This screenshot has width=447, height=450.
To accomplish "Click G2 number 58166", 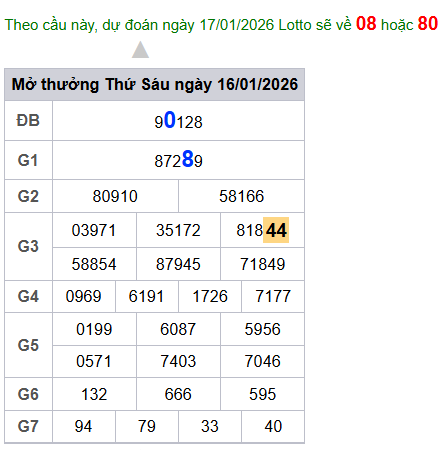I will [241, 196].
